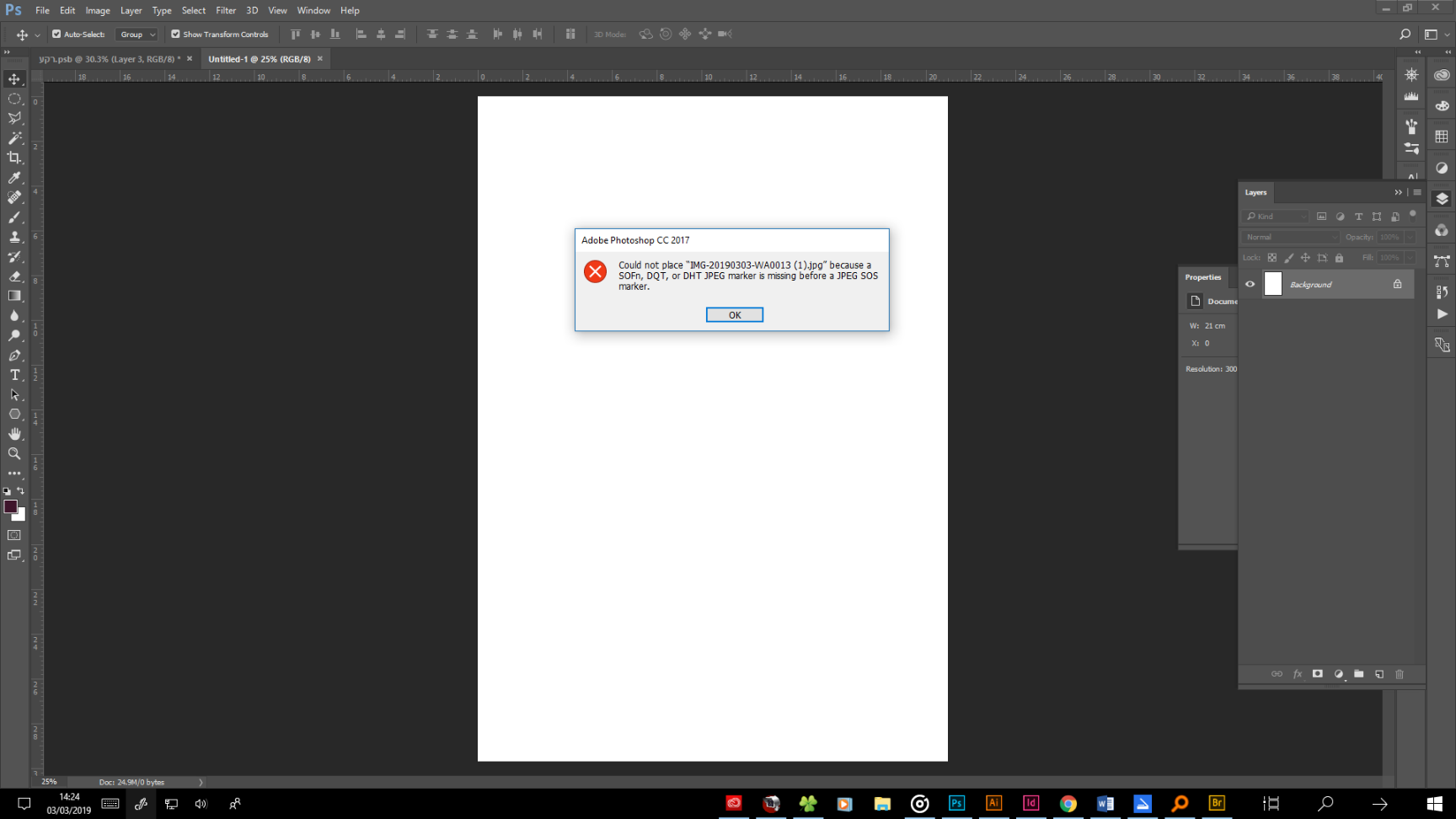This screenshot has width=1456, height=819.
Task: Open the Filter menu
Action: 226,10
